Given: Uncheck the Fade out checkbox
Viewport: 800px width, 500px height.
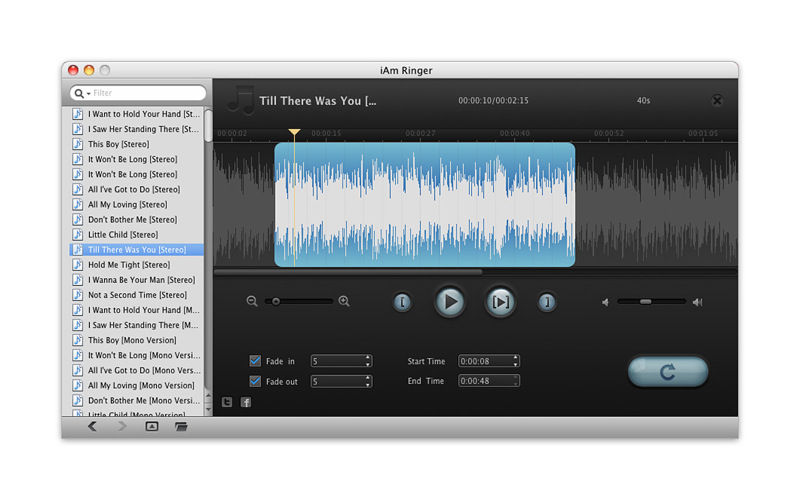Looking at the screenshot, I should tap(255, 381).
